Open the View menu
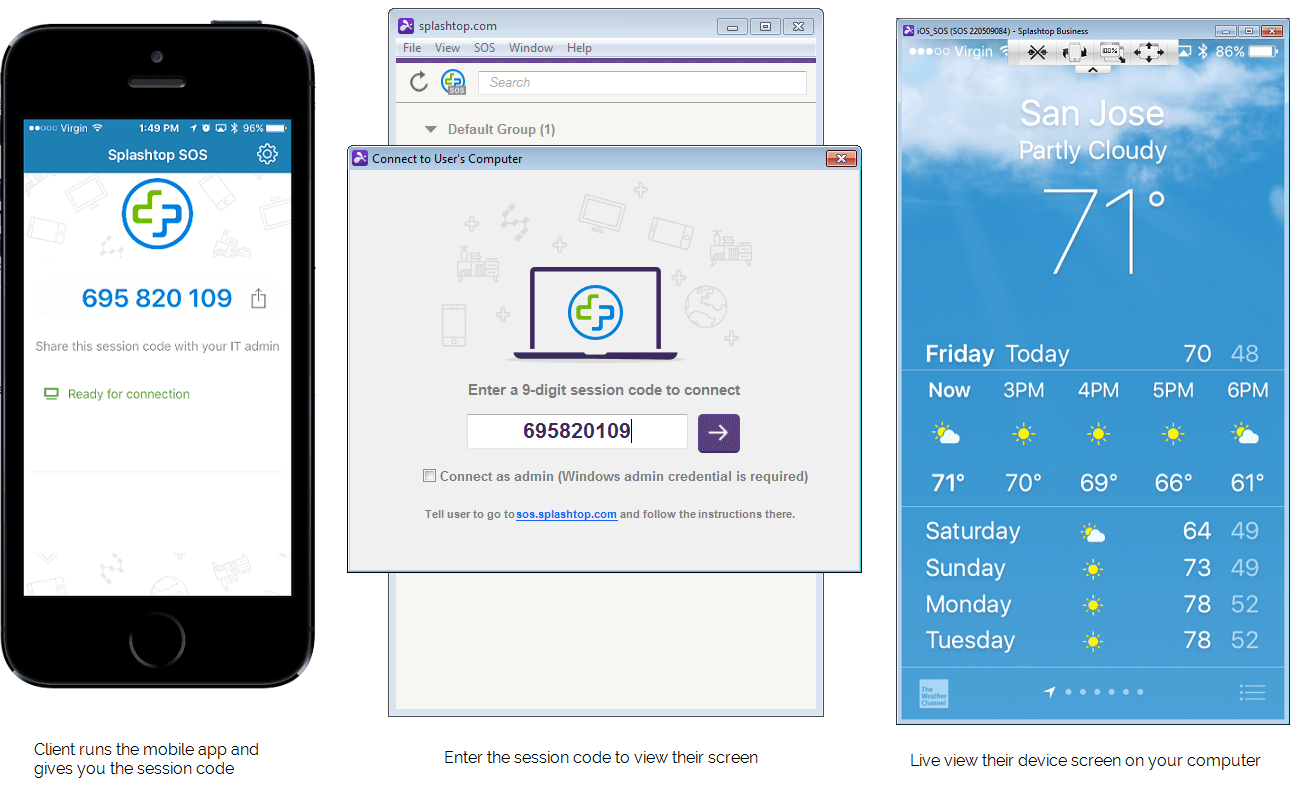Screen dimensions: 1300x790 pyautogui.click(x=448, y=48)
